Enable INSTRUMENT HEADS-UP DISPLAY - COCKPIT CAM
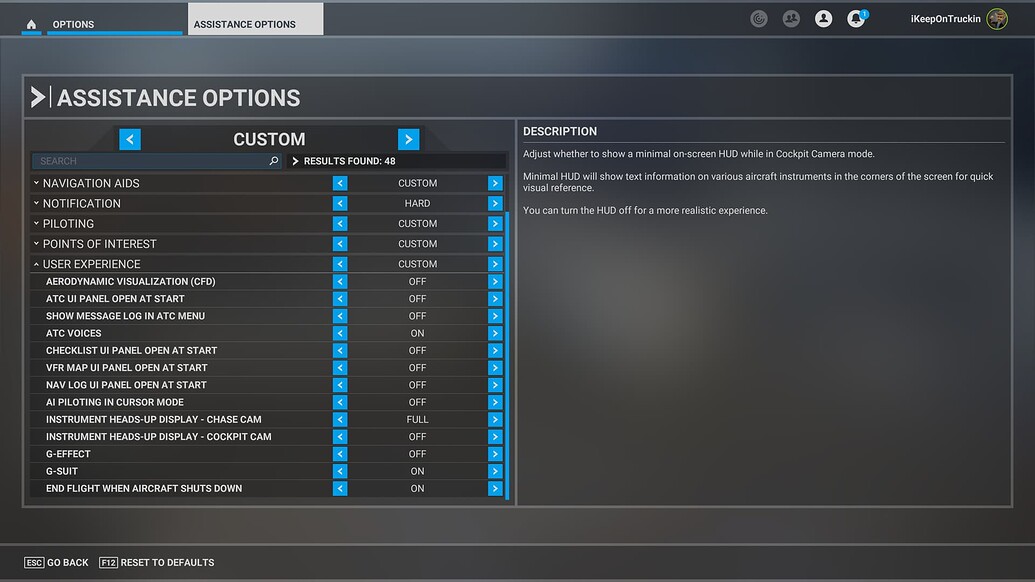Image resolution: width=1035 pixels, height=582 pixels. (494, 436)
